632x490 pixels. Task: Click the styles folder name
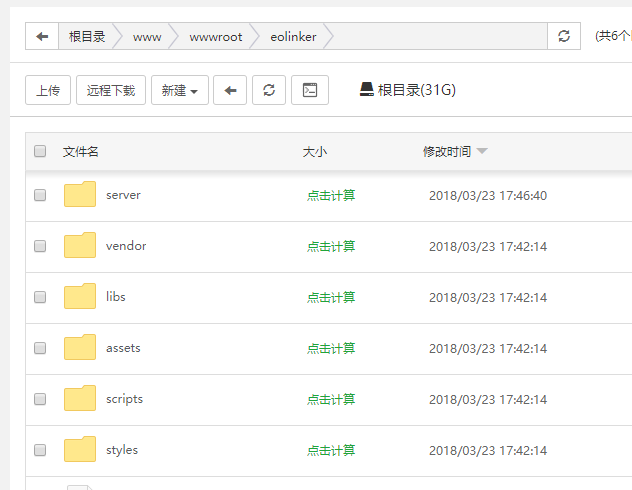pyautogui.click(x=122, y=450)
